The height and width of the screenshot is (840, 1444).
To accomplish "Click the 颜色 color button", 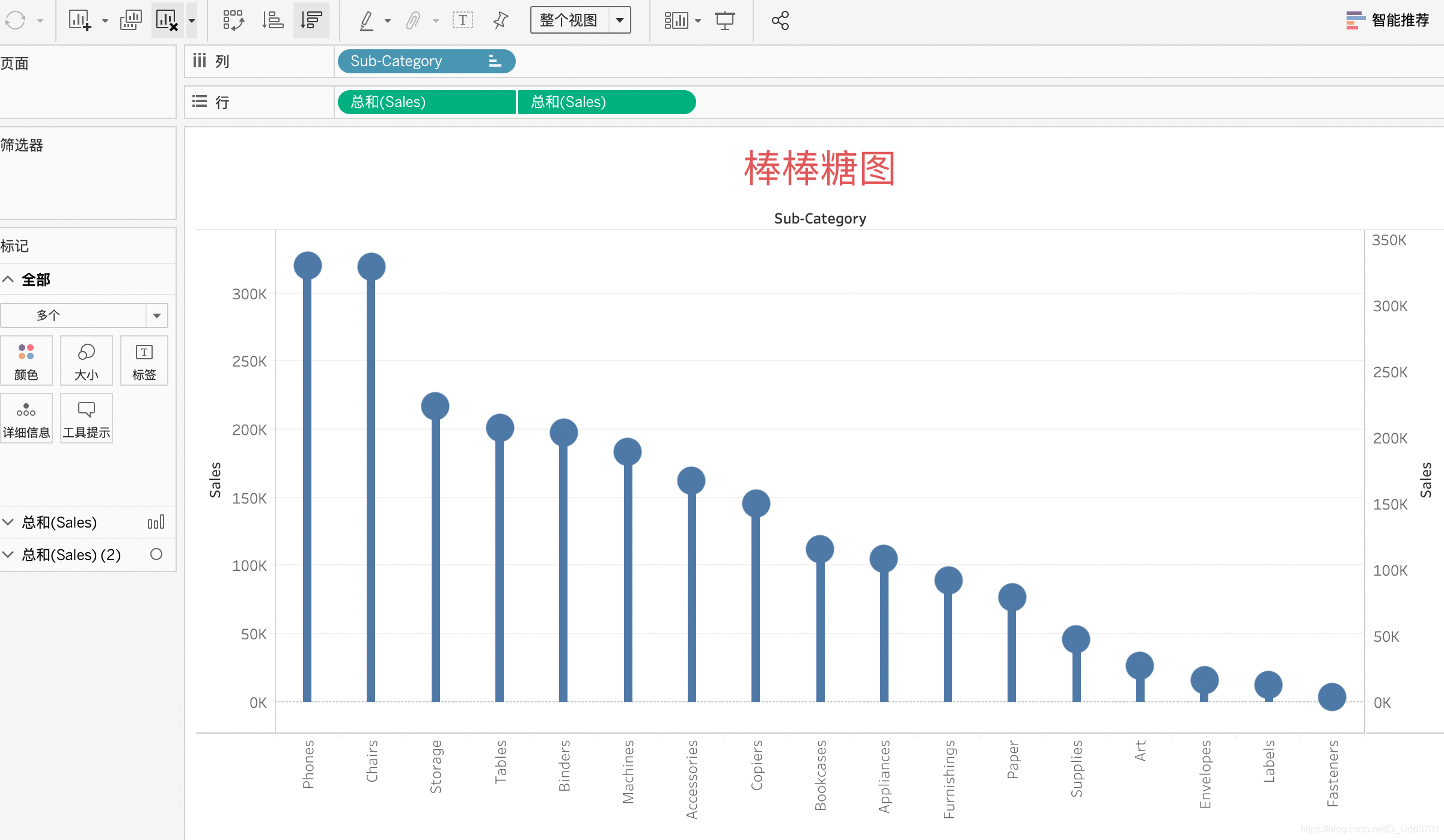I will pyautogui.click(x=26, y=361).
